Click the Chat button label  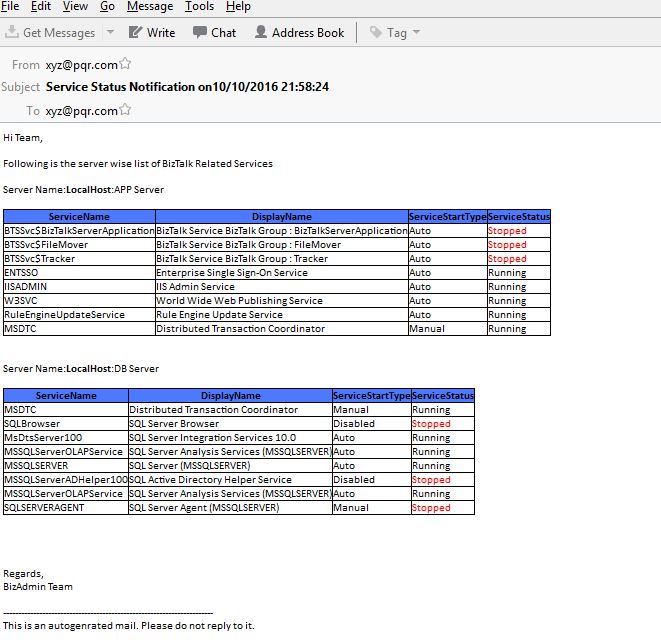click(223, 32)
